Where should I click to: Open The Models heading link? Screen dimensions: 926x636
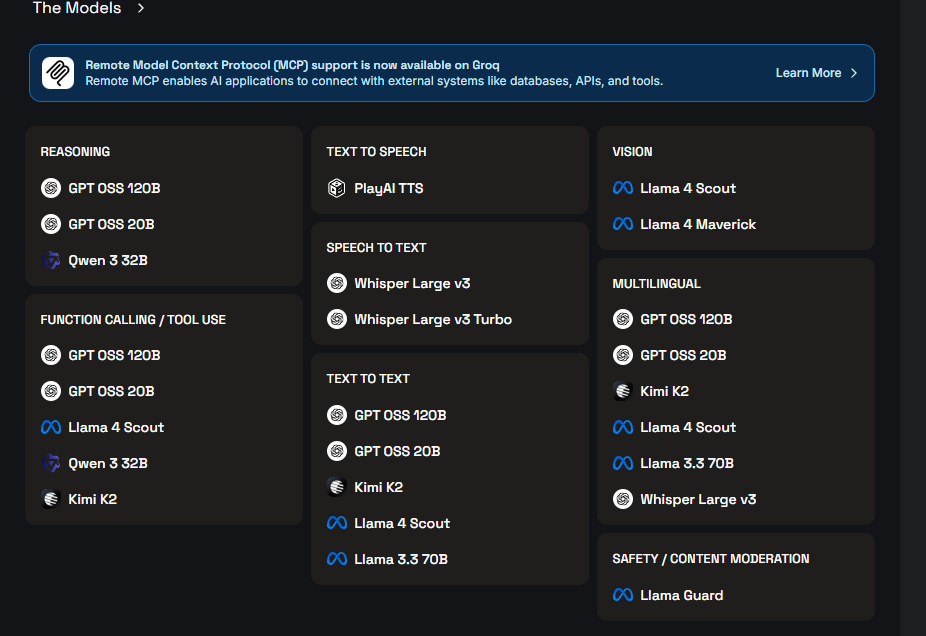77,8
